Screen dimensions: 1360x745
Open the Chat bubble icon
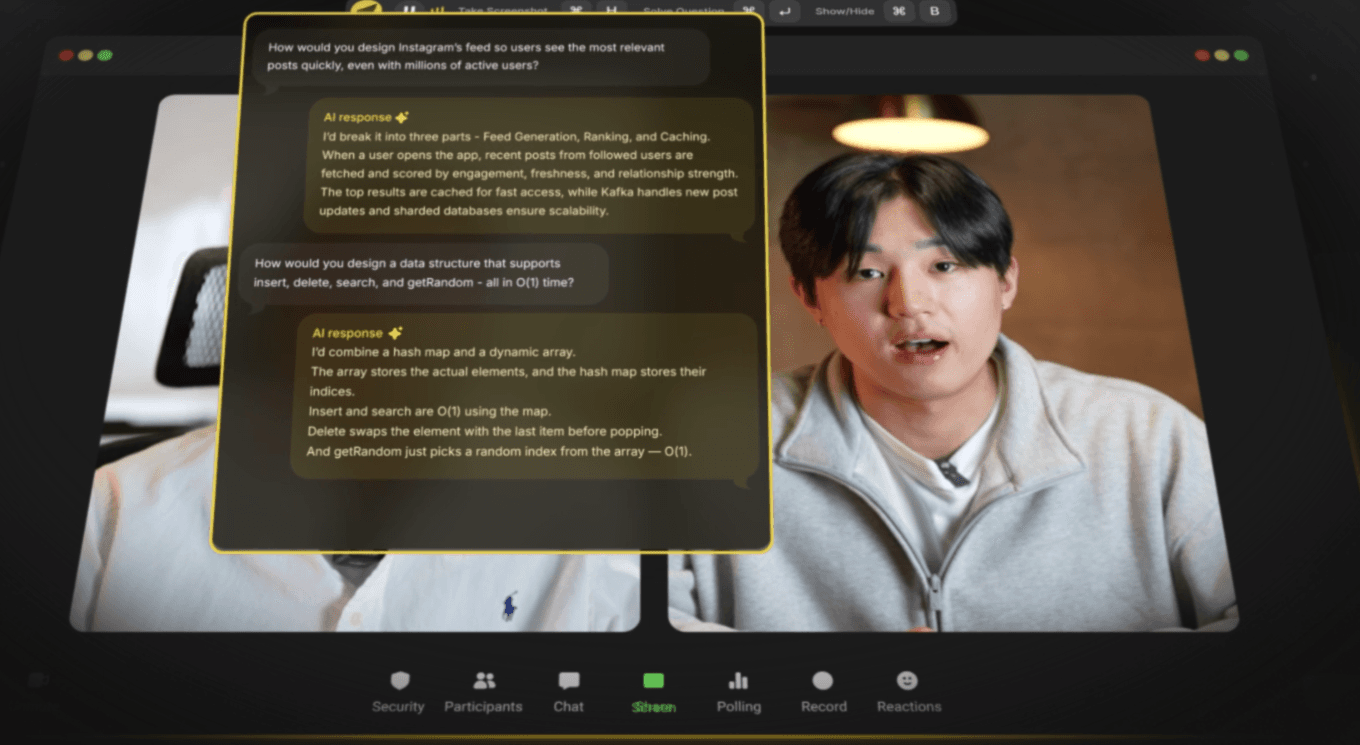pos(569,681)
